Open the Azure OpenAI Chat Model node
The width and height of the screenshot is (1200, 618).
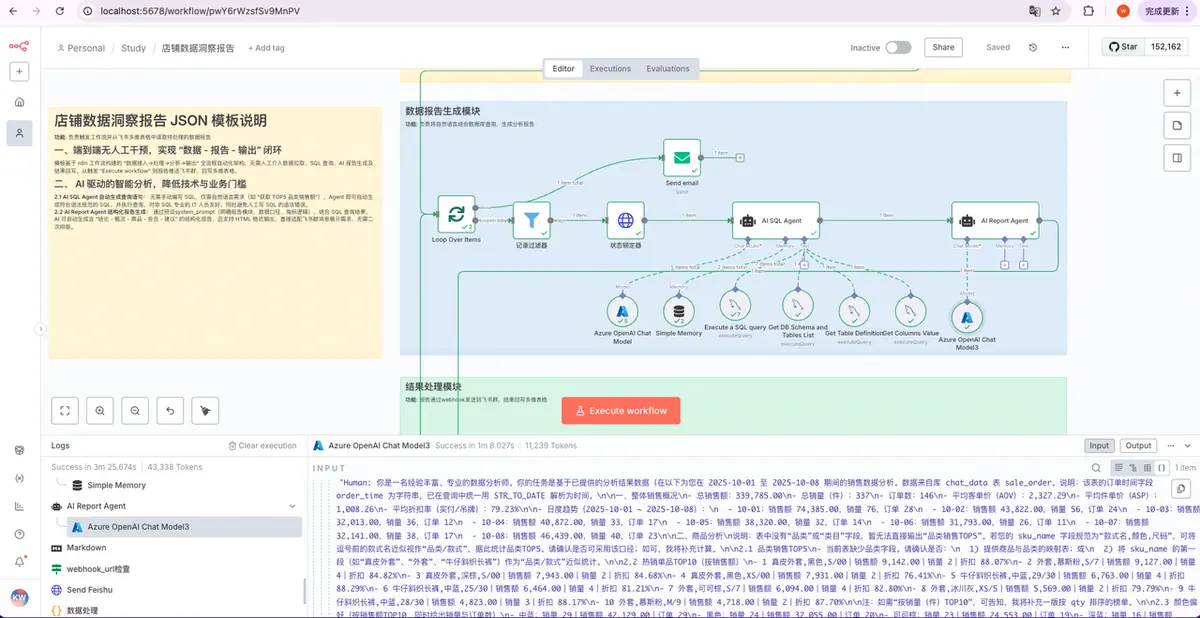[x=621, y=313]
